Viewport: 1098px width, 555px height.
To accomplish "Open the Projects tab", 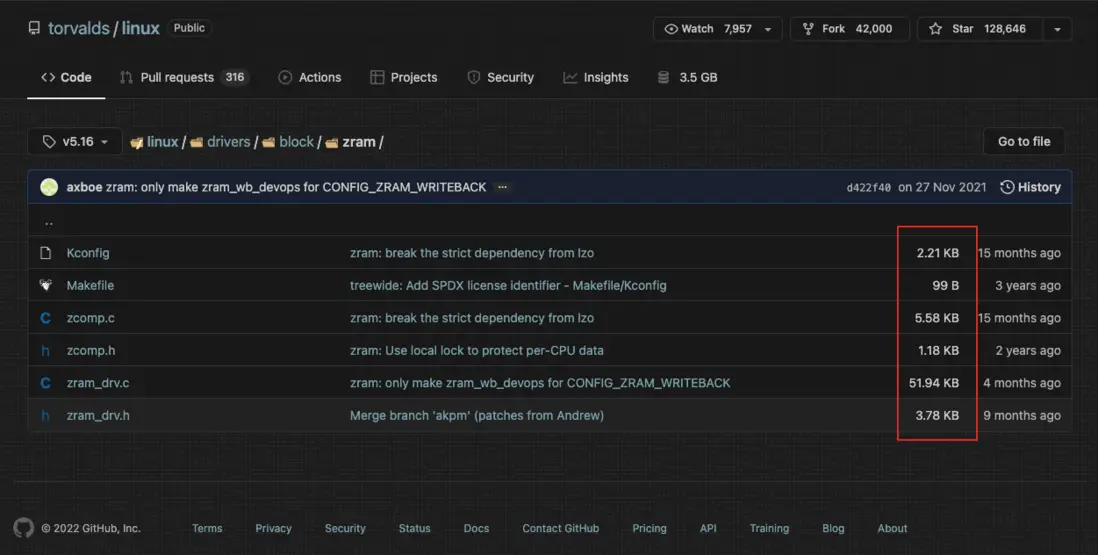I will (404, 78).
